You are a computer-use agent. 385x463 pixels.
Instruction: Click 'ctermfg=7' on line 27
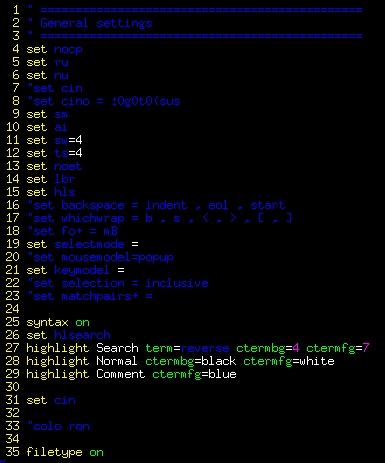coord(338,349)
